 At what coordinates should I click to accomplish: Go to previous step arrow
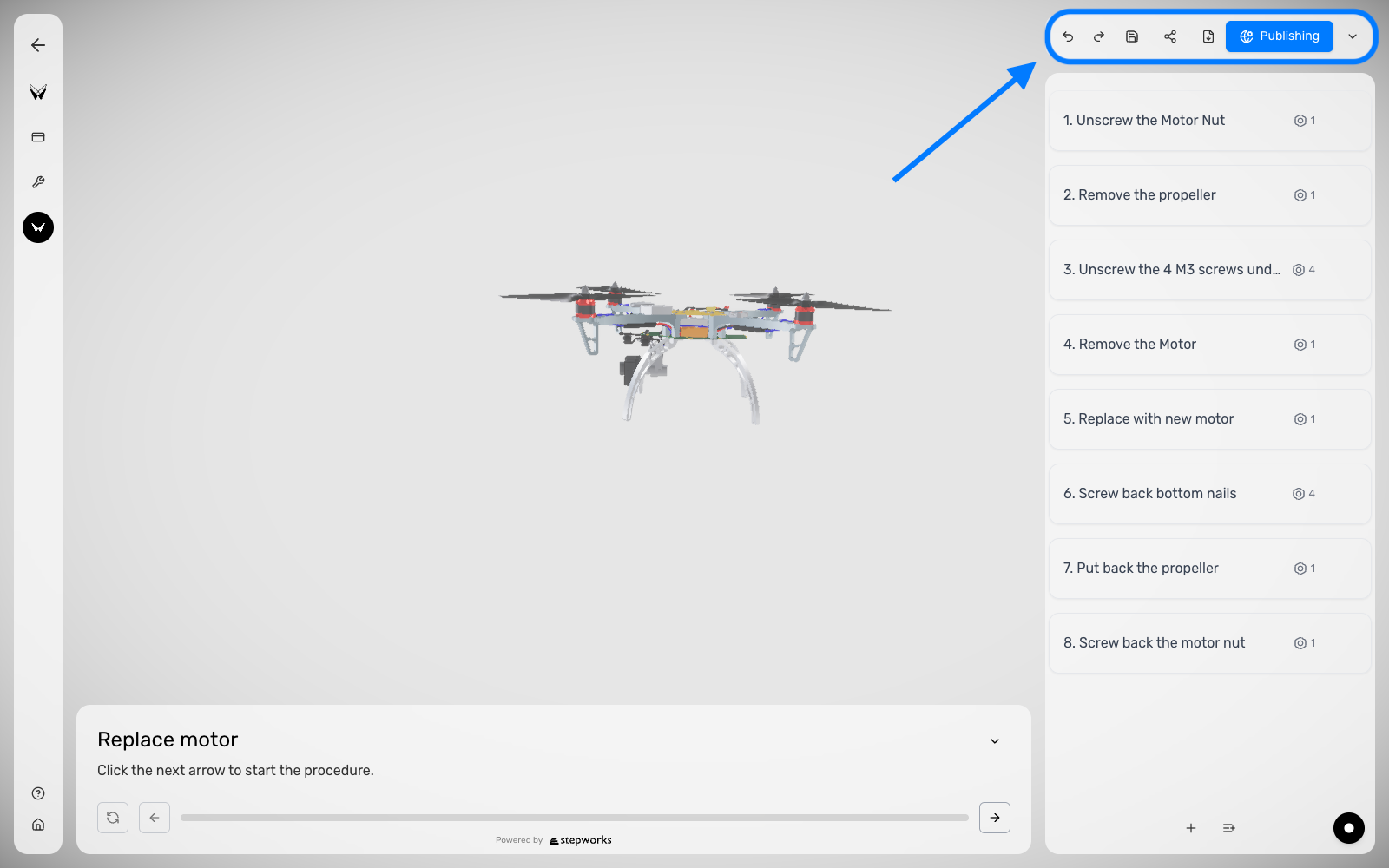point(155,818)
